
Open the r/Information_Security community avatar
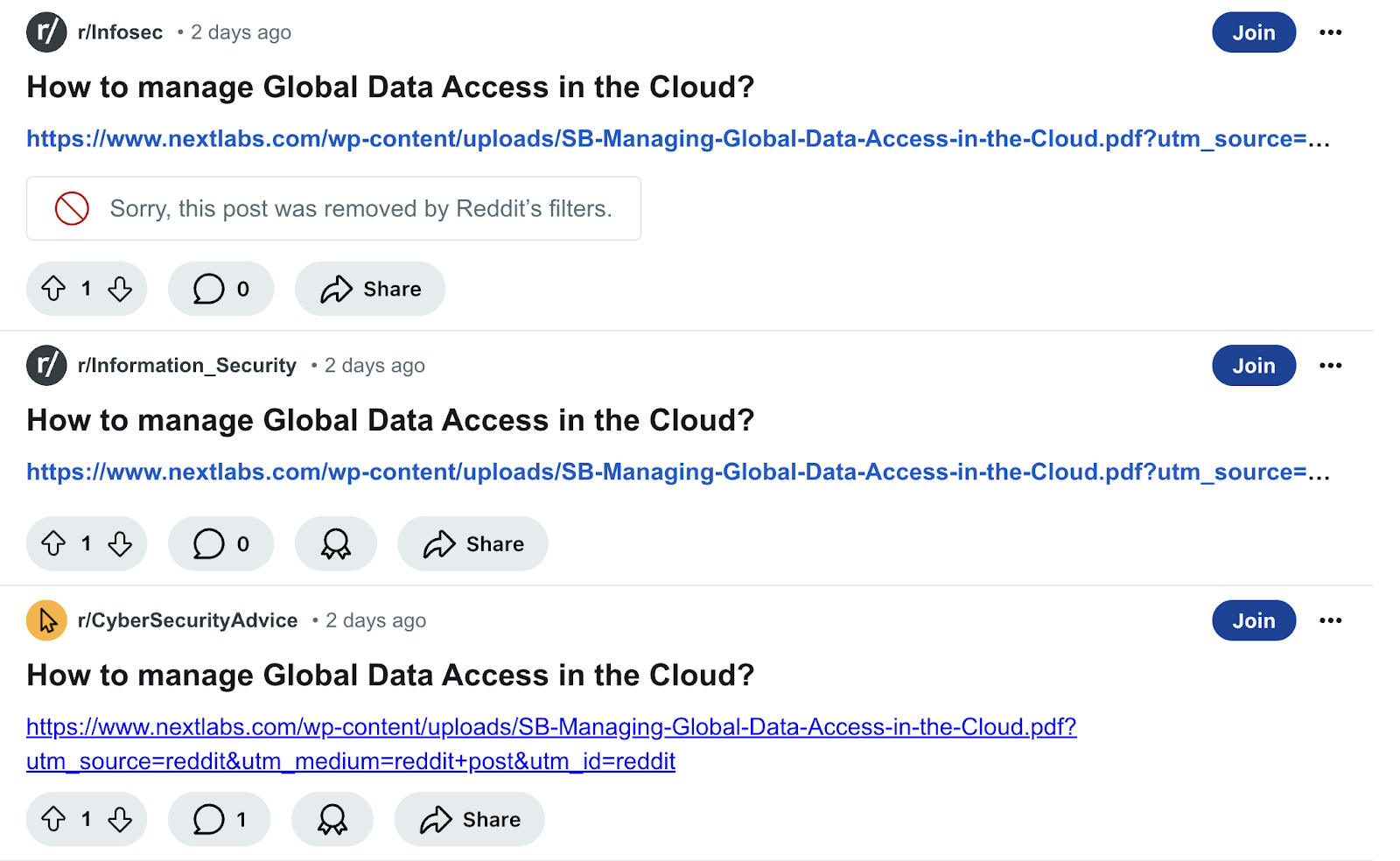[46, 366]
